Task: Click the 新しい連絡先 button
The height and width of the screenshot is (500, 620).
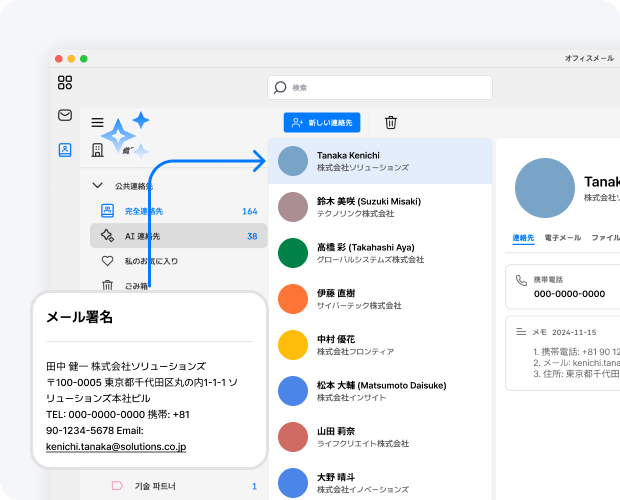Action: click(x=322, y=123)
